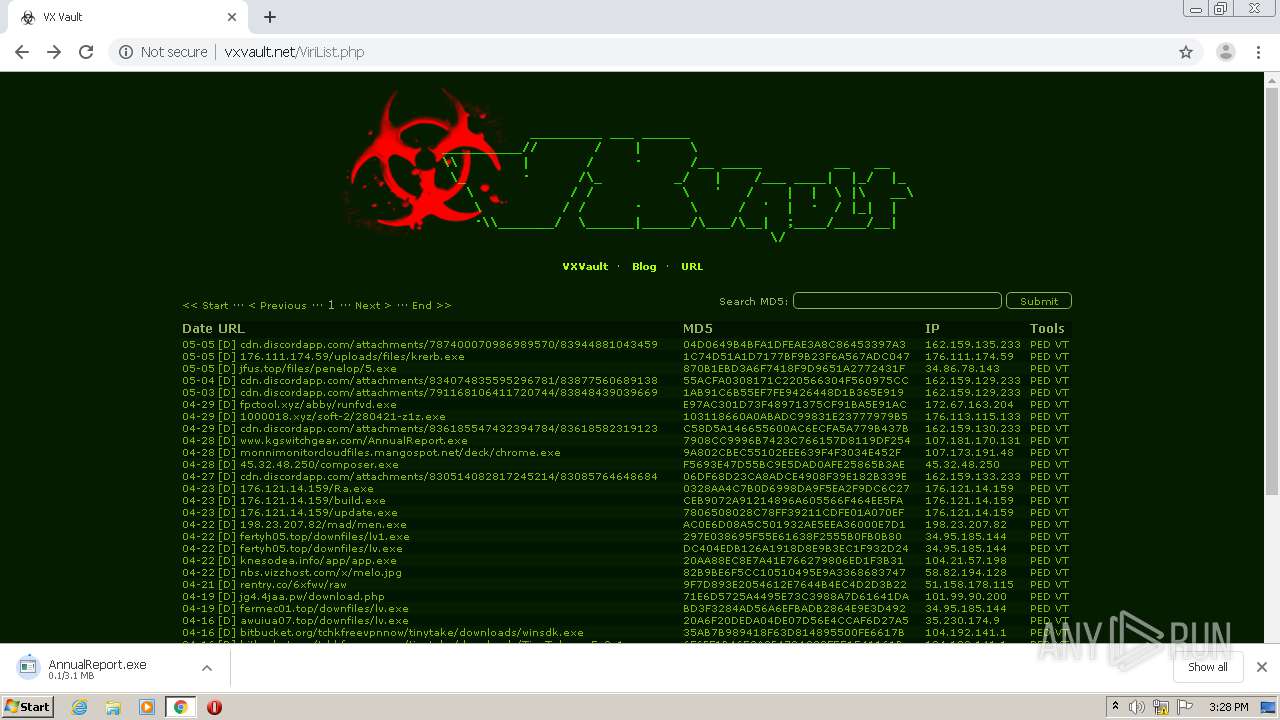View site information for Not secure
This screenshot has height=720, width=1280.
164,52
